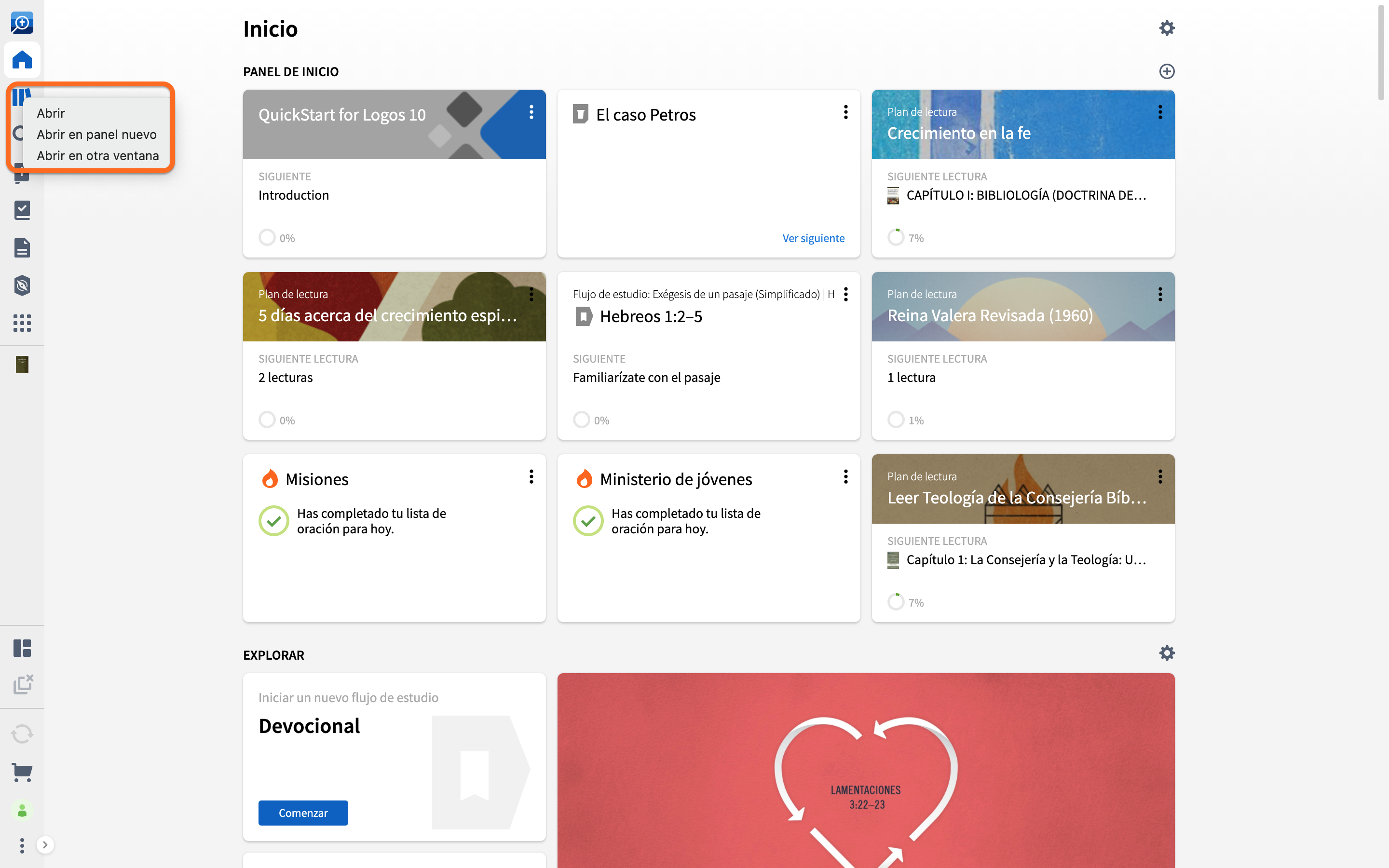Open Capítulo 1: La Consejería y la Teología
The image size is (1389, 868).
pos(1026,560)
